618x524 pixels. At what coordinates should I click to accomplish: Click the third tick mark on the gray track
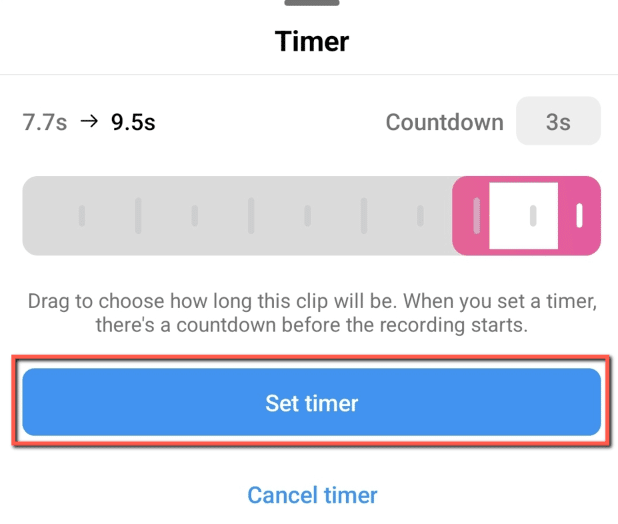[195, 215]
